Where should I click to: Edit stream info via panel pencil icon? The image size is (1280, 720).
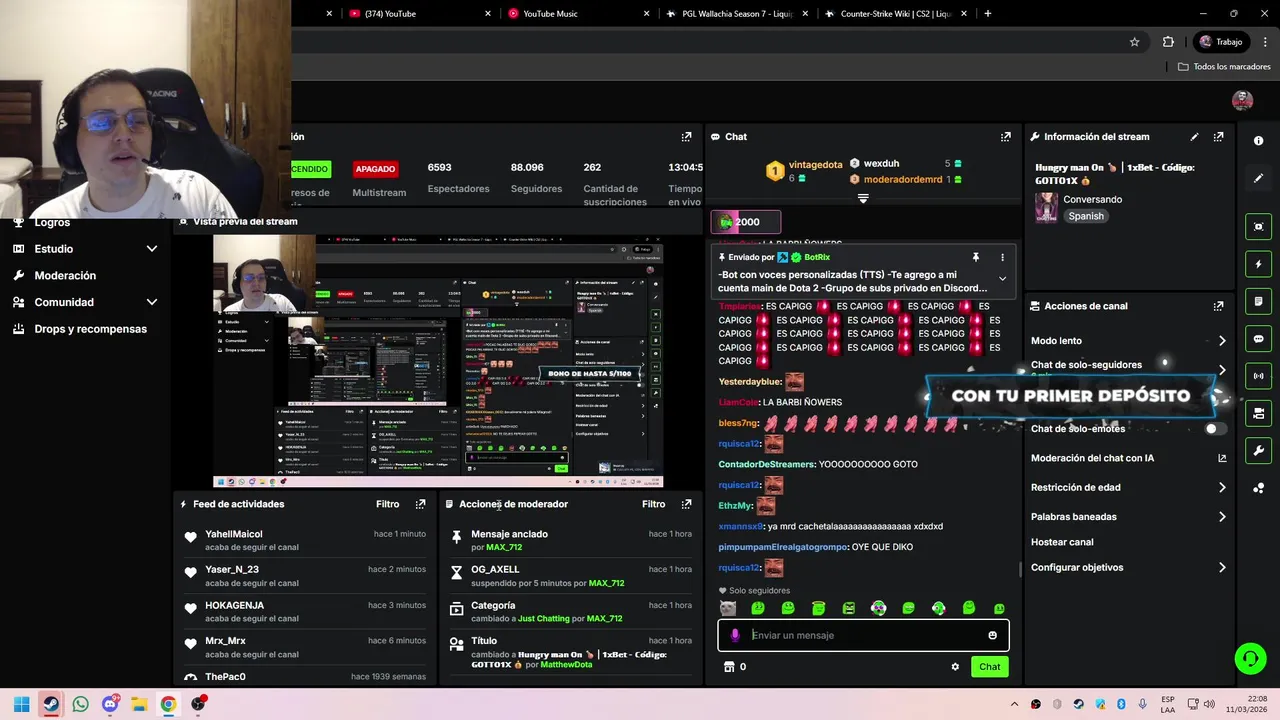coord(1194,137)
